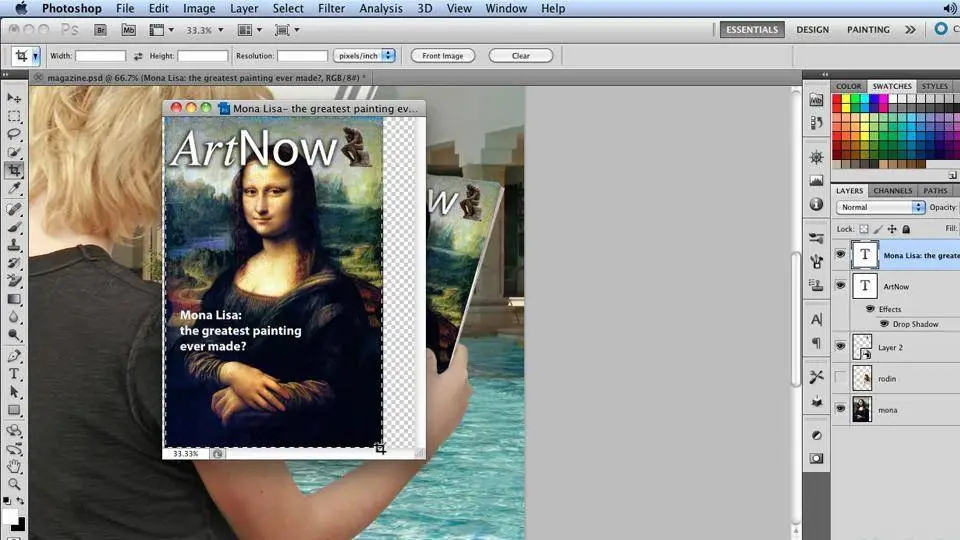This screenshot has height=540, width=960.
Task: Switch to the Essentials workspace
Action: click(752, 29)
